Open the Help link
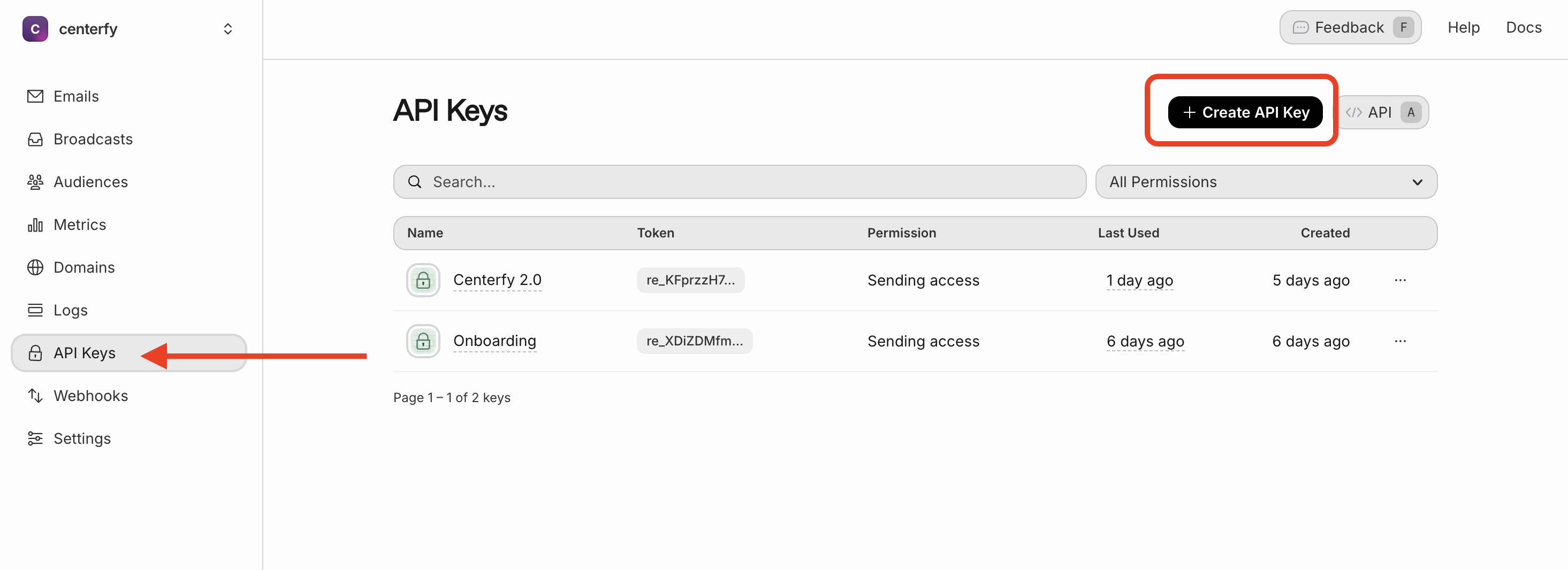Viewport: 1568px width, 570px height. tap(1463, 27)
